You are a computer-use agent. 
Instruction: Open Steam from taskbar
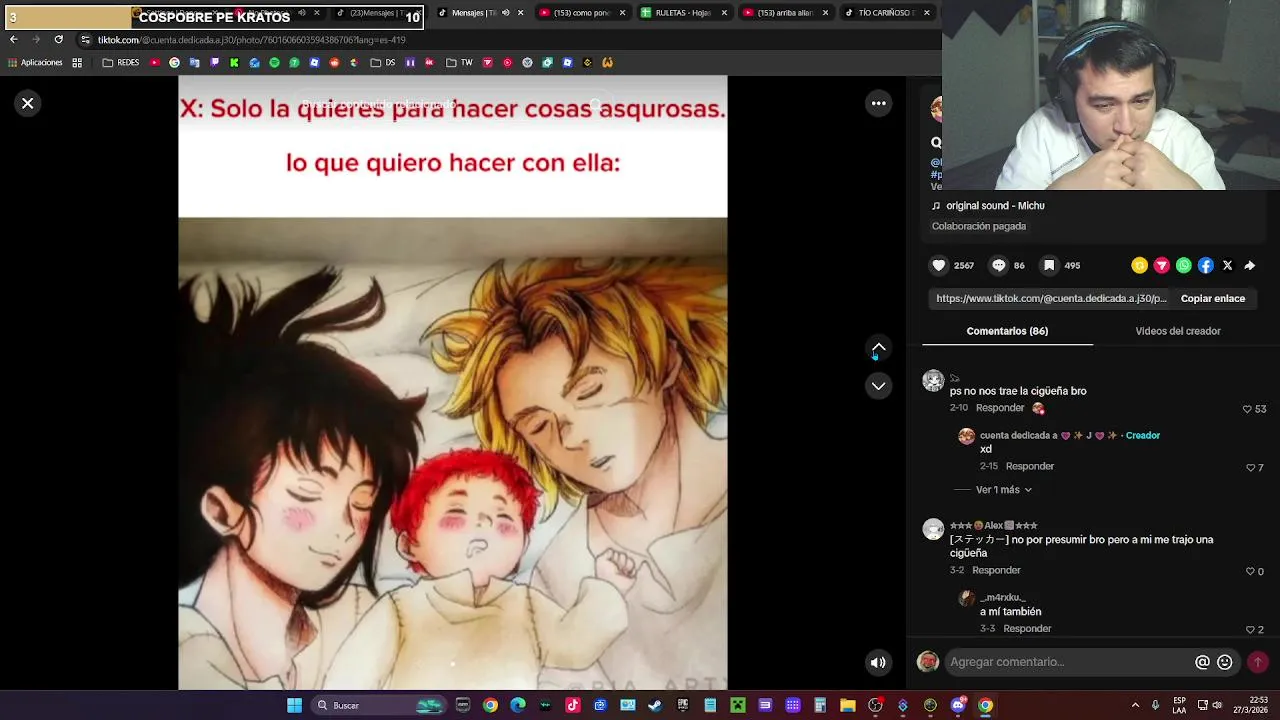pos(655,705)
